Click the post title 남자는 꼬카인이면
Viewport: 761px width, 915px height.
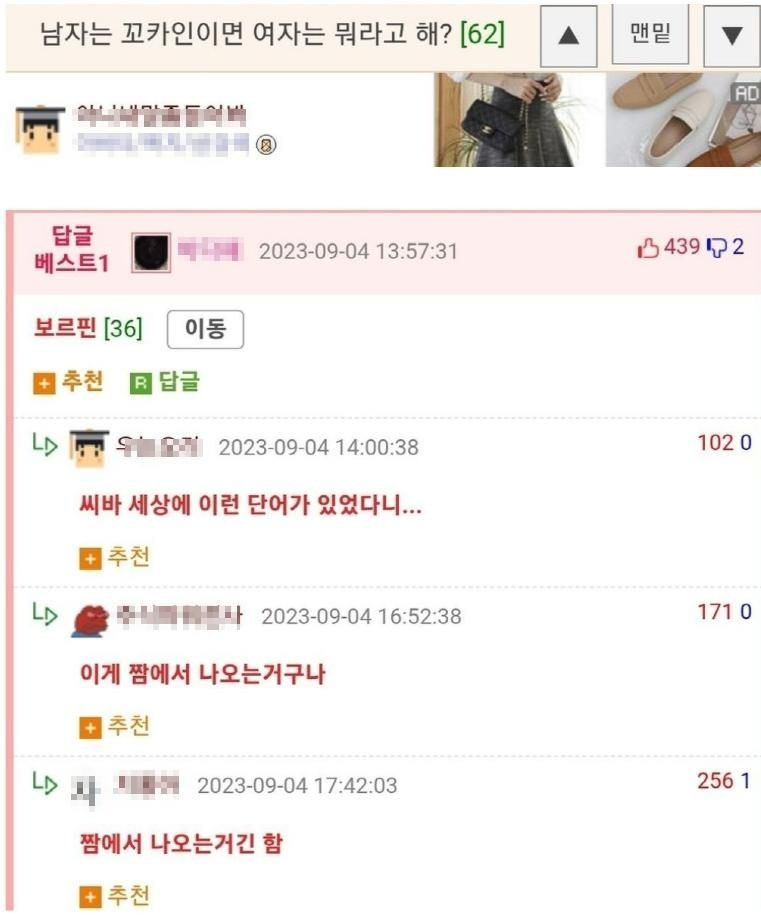click(245, 34)
